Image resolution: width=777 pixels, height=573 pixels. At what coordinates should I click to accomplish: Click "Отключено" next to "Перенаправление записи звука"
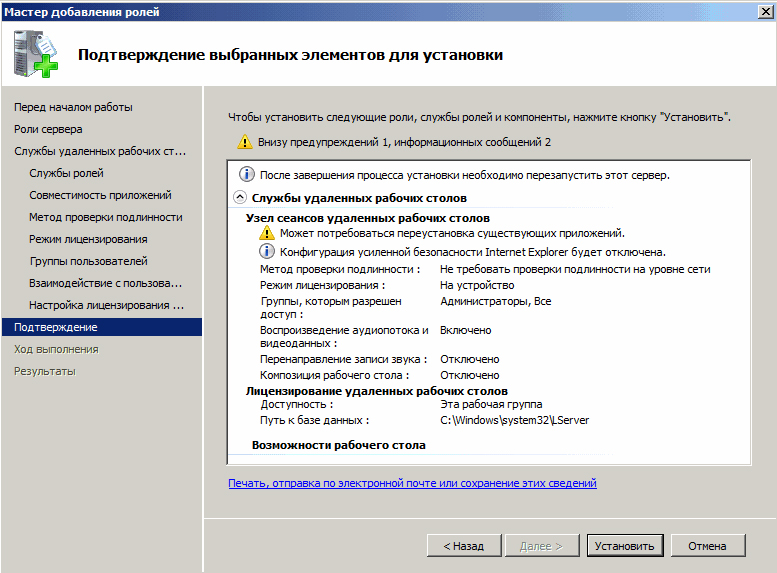pos(470,359)
